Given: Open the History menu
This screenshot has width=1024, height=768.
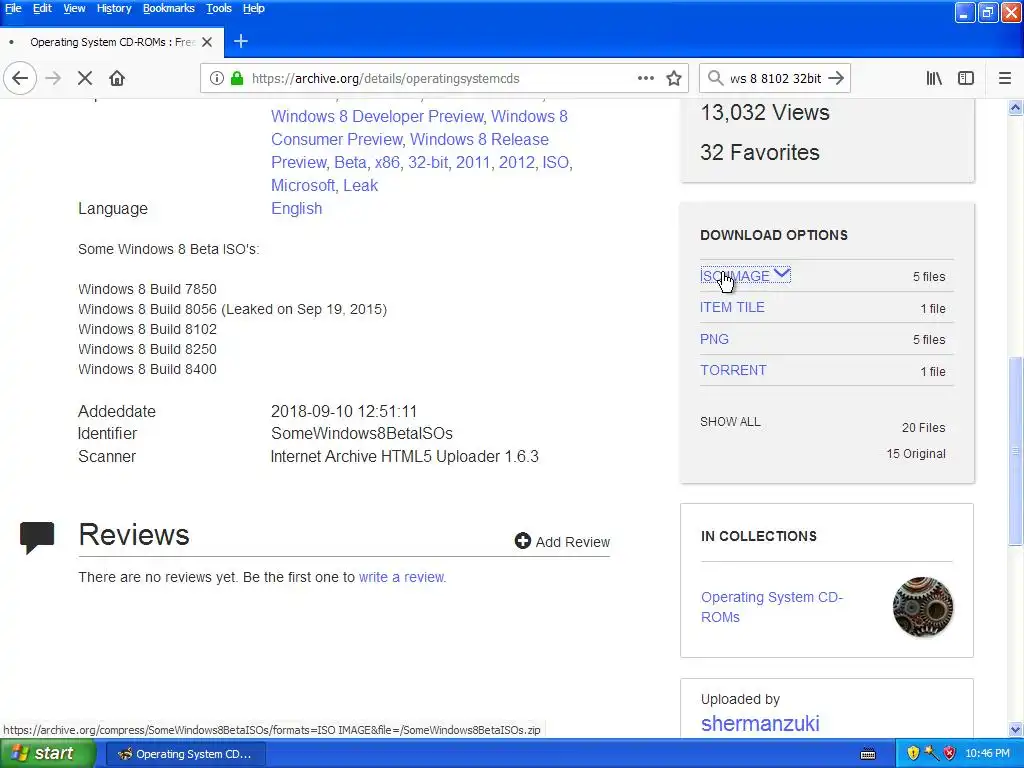Looking at the screenshot, I should click(114, 8).
